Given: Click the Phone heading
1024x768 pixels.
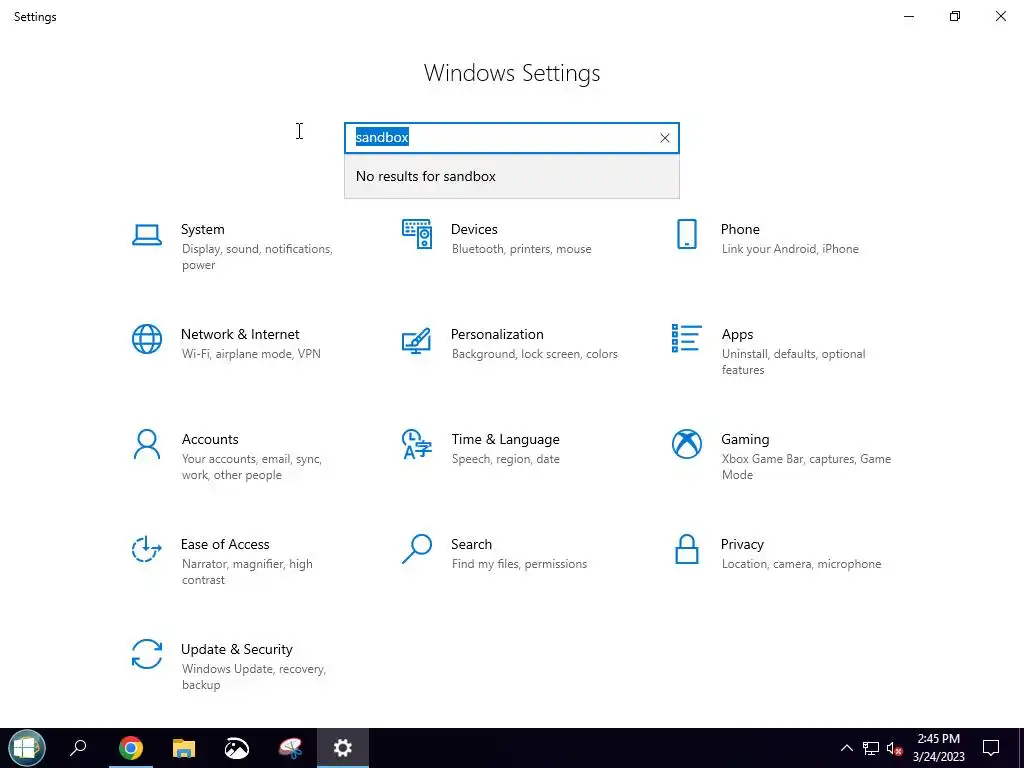Looking at the screenshot, I should pyautogui.click(x=740, y=229).
